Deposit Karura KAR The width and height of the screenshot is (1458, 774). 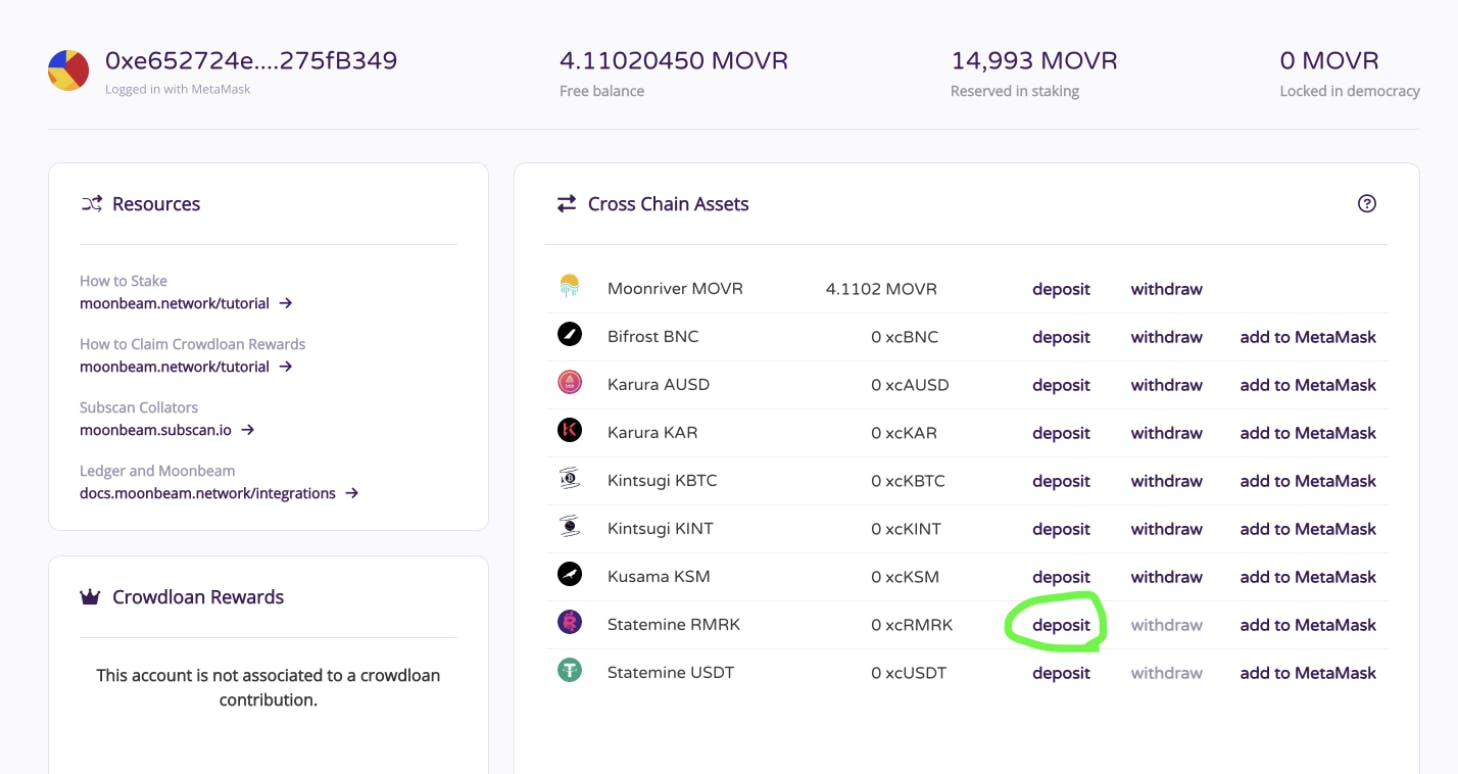1061,433
